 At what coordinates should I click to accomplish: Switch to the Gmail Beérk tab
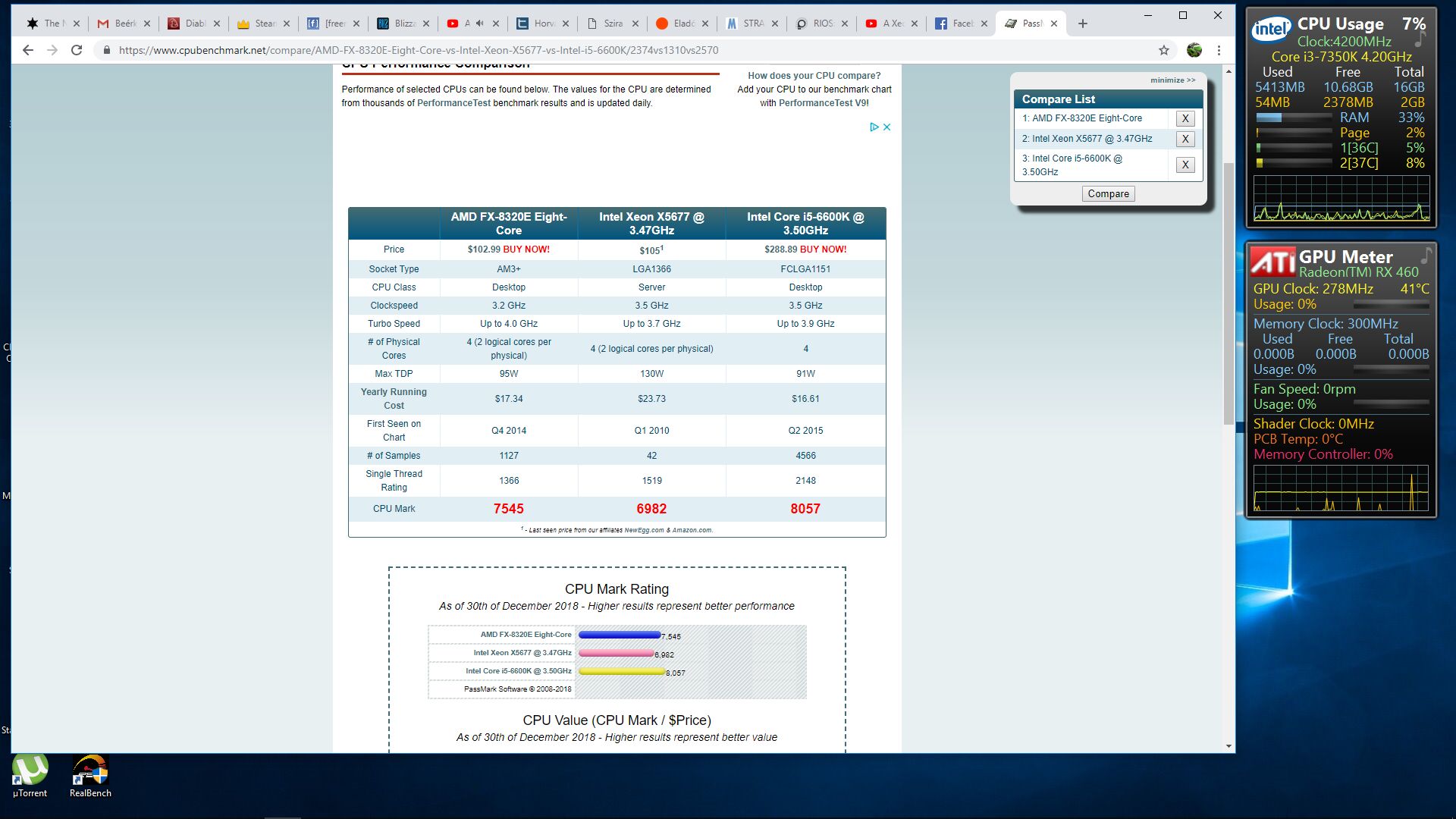pos(125,24)
